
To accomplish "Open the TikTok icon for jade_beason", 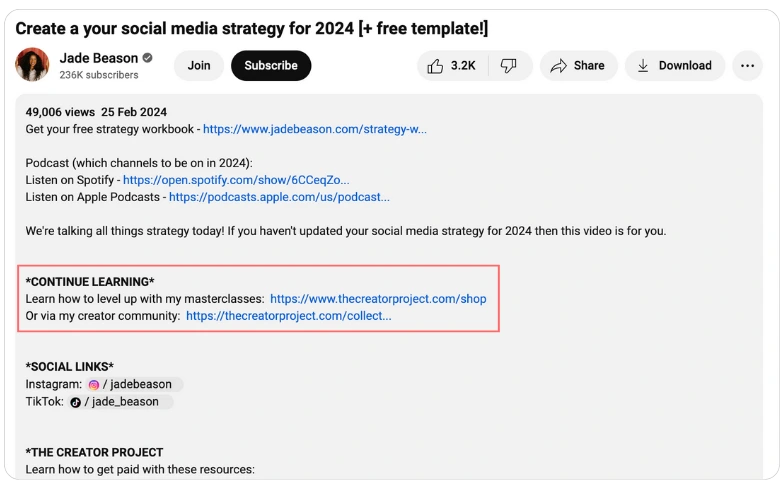I will click(76, 402).
